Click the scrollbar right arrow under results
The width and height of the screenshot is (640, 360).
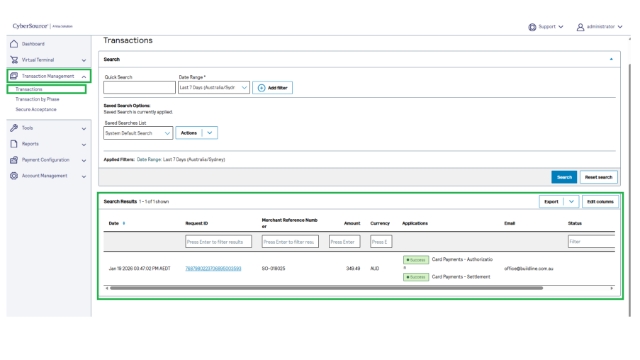click(611, 288)
